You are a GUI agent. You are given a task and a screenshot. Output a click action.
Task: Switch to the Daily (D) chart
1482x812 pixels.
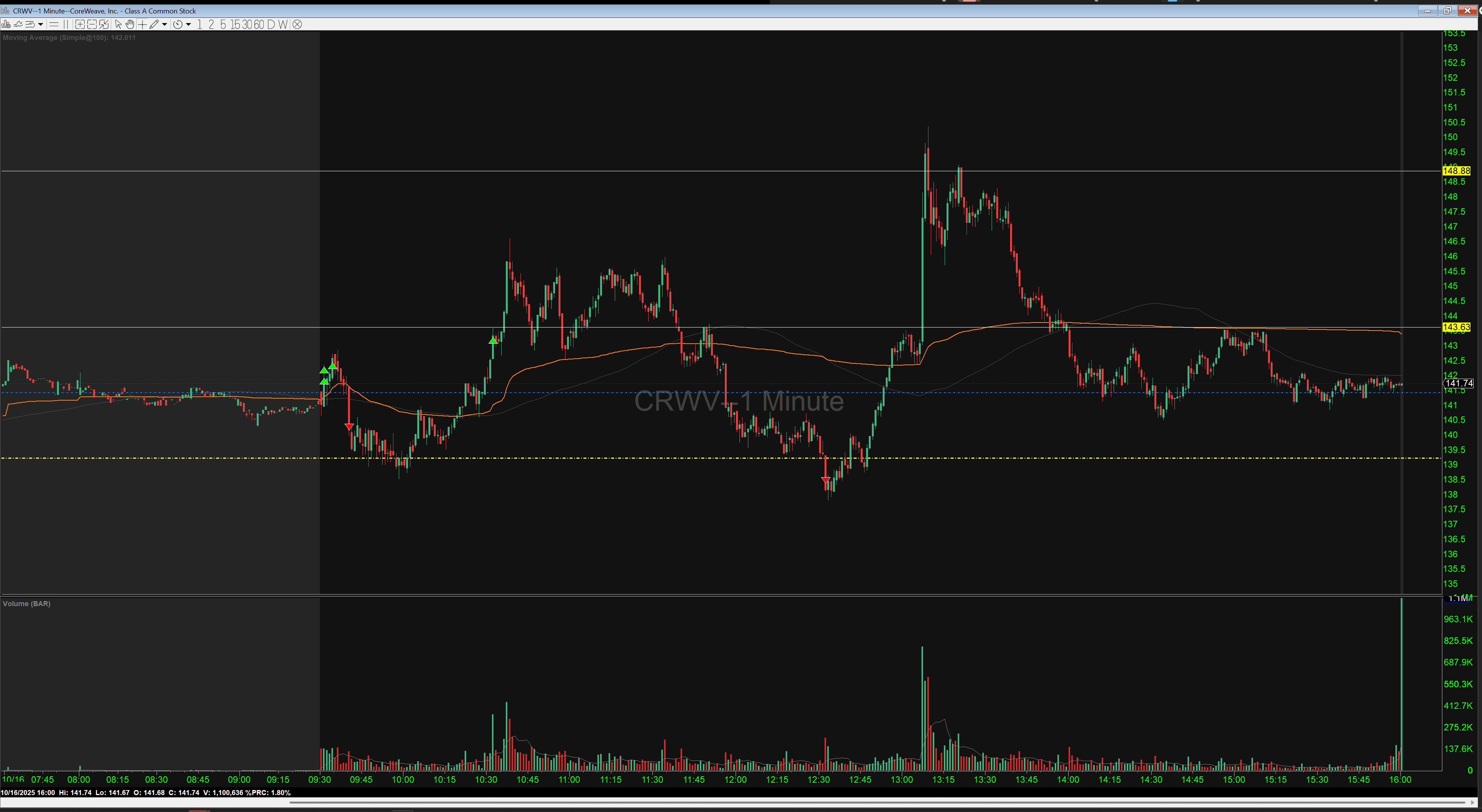point(271,24)
